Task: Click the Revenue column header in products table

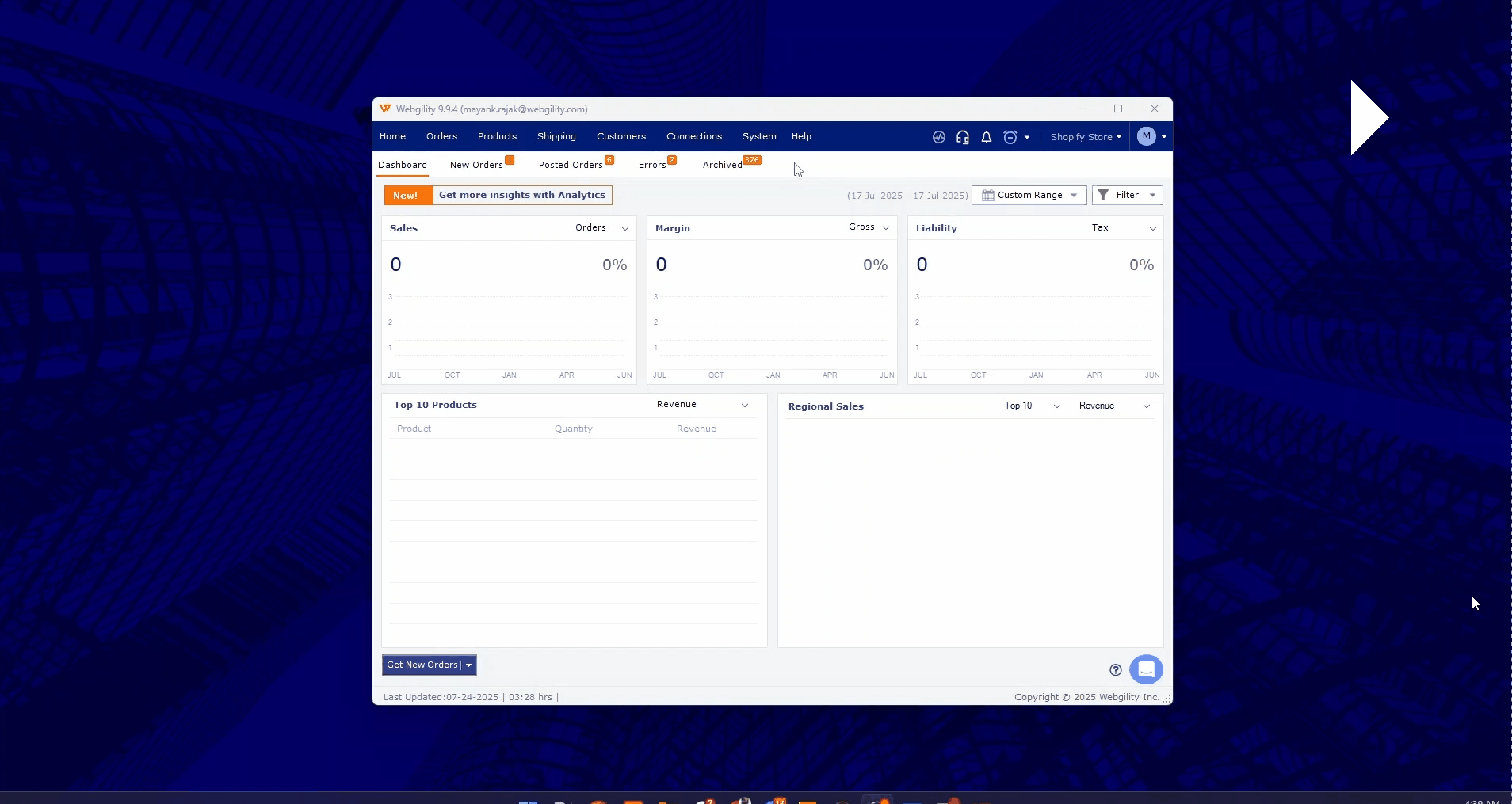Action: 697,429
